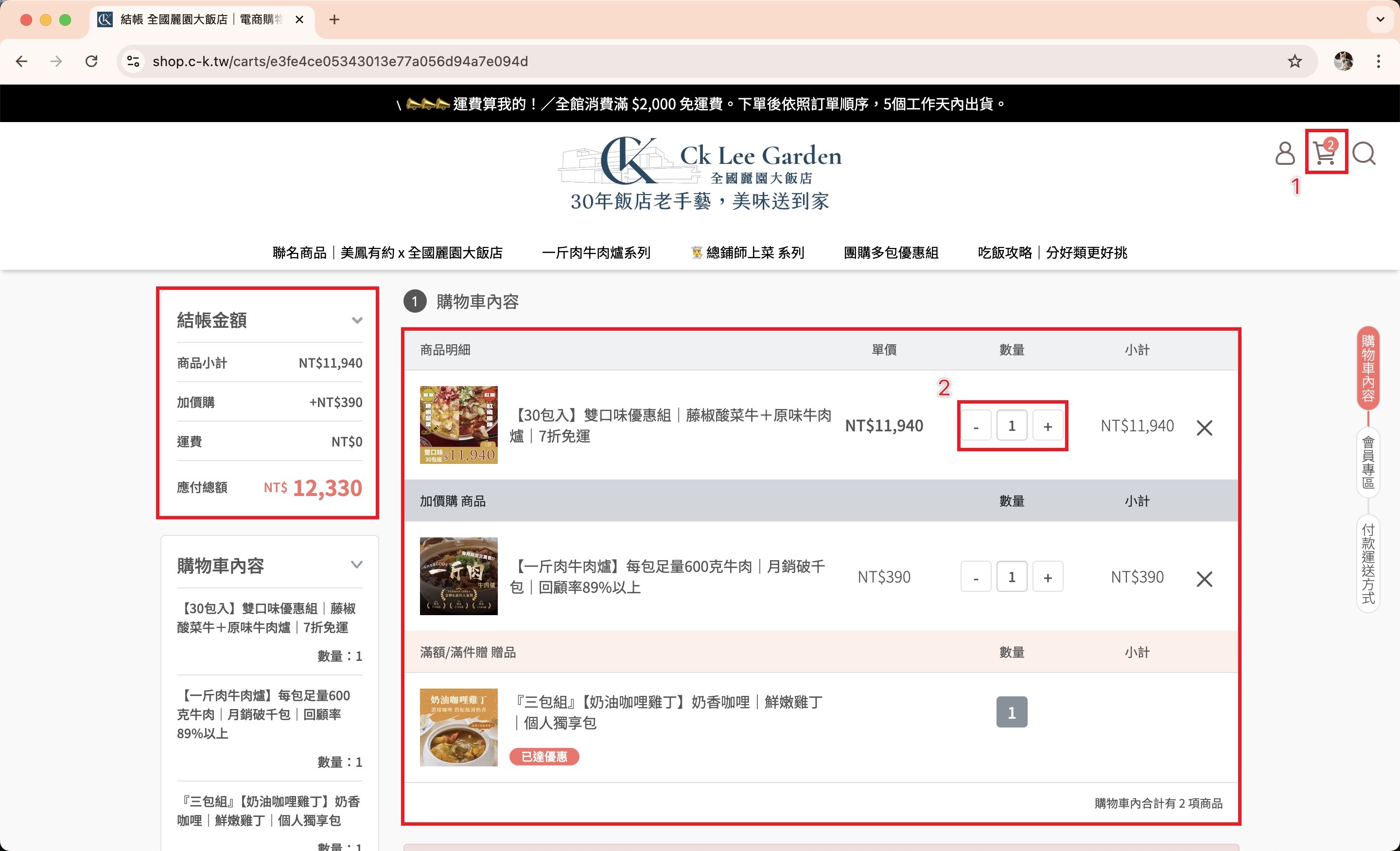Screen dimensions: 1400x851
Task: Increase quantity of 一斤肉牛肉爐 add-on
Action: point(1048,577)
